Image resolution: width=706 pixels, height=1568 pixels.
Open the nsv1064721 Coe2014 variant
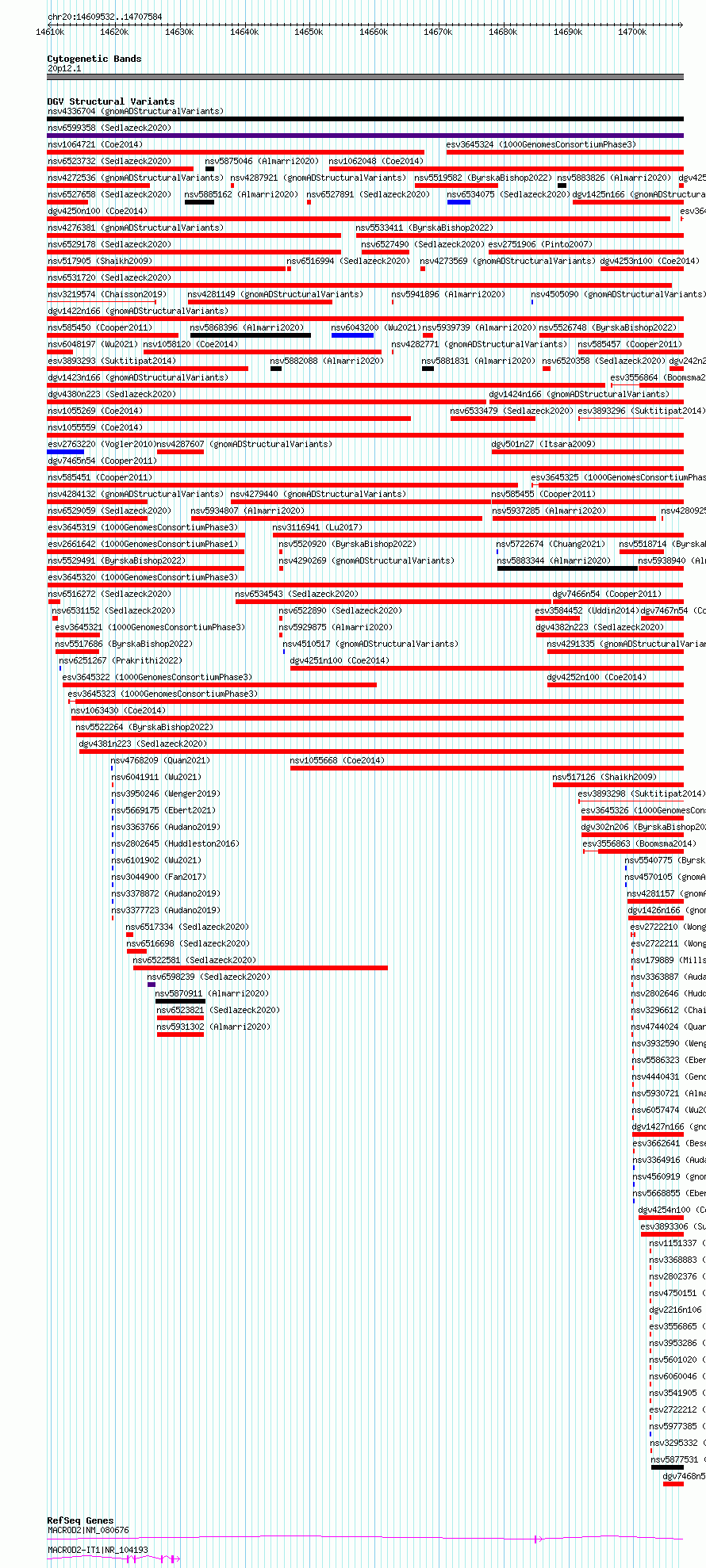click(95, 144)
